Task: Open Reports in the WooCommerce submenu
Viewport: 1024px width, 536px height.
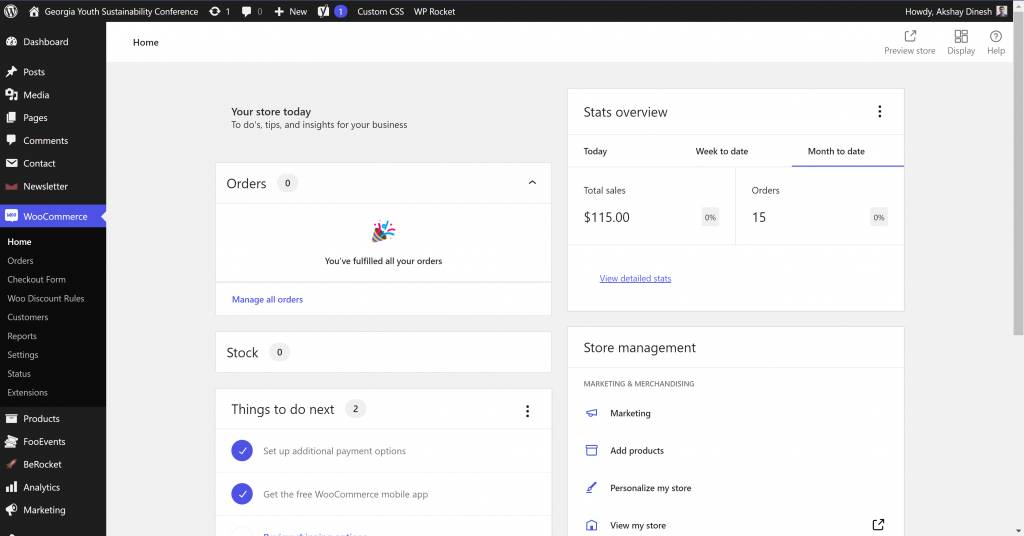Action: tap(22, 336)
